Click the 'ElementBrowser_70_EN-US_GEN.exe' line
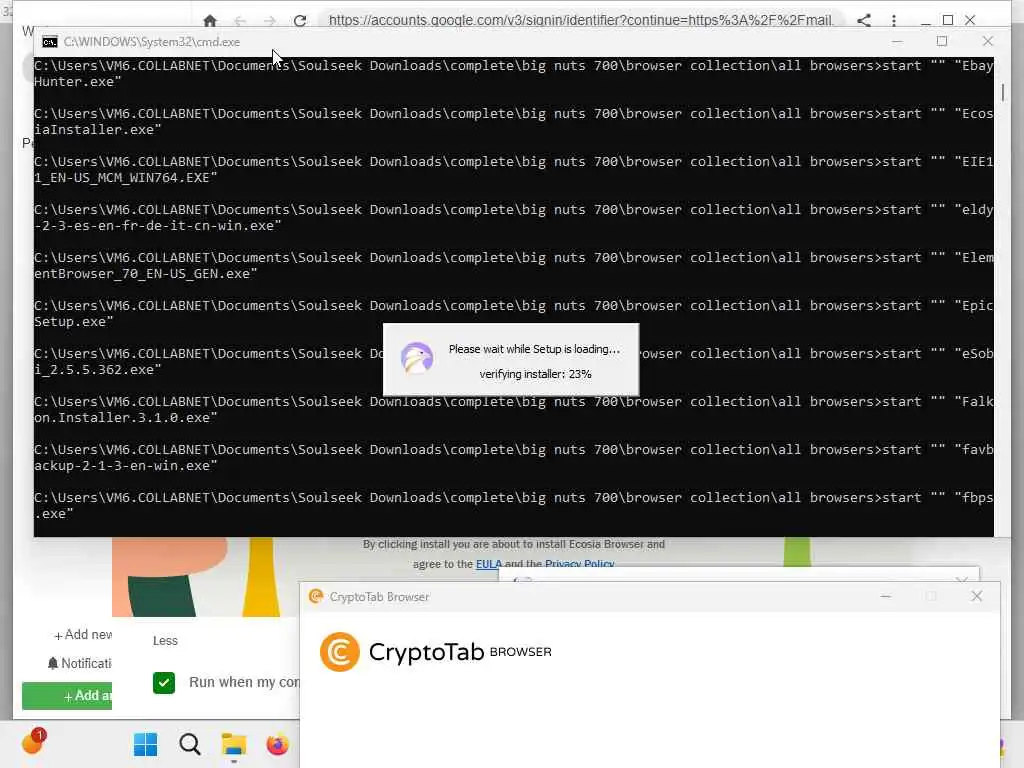 pos(514,265)
